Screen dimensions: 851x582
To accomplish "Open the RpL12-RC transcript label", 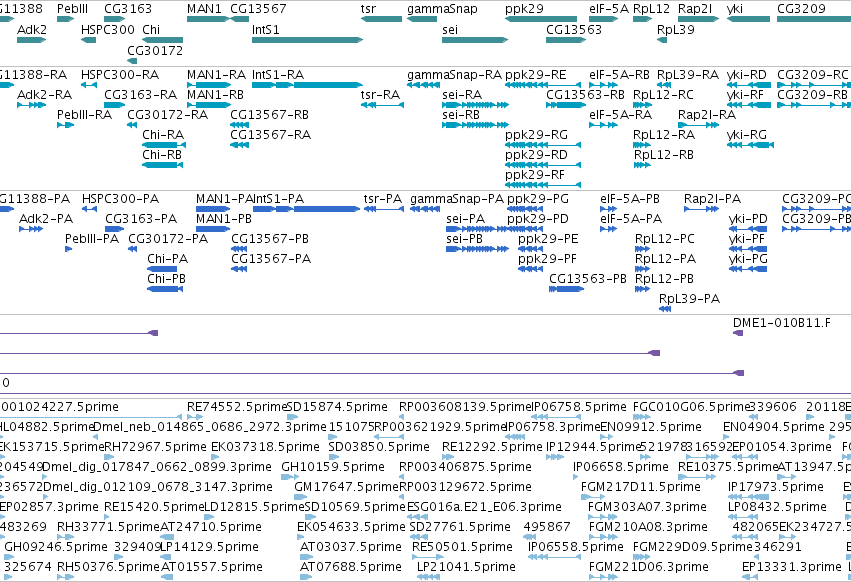I will point(663,94).
